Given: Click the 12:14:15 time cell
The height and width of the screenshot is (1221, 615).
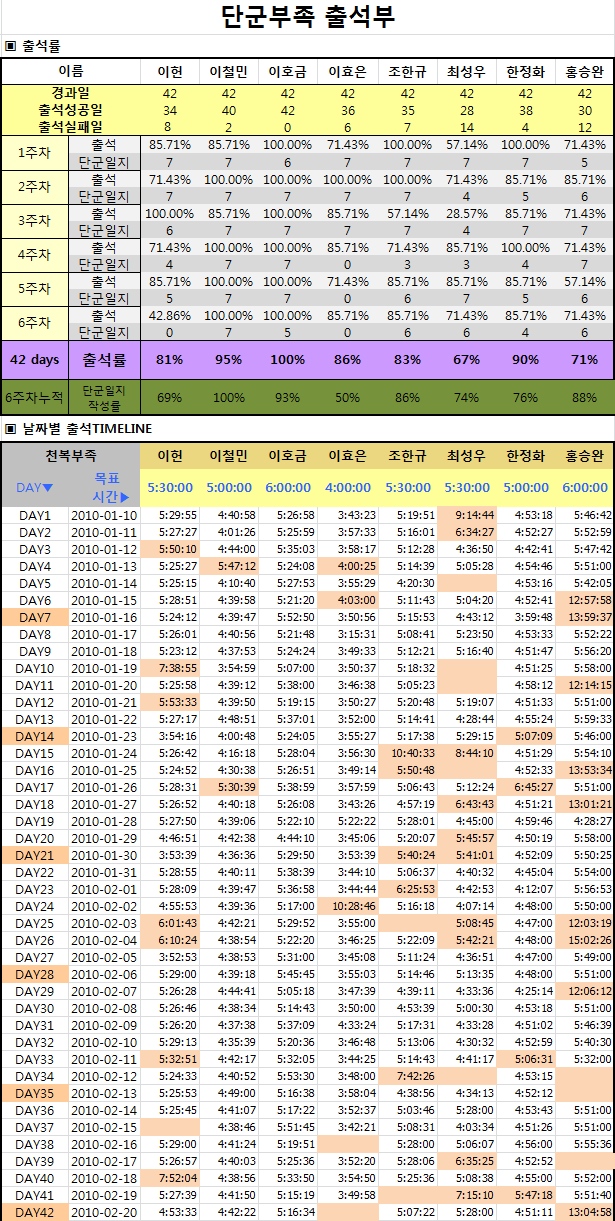Looking at the screenshot, I should [x=584, y=685].
